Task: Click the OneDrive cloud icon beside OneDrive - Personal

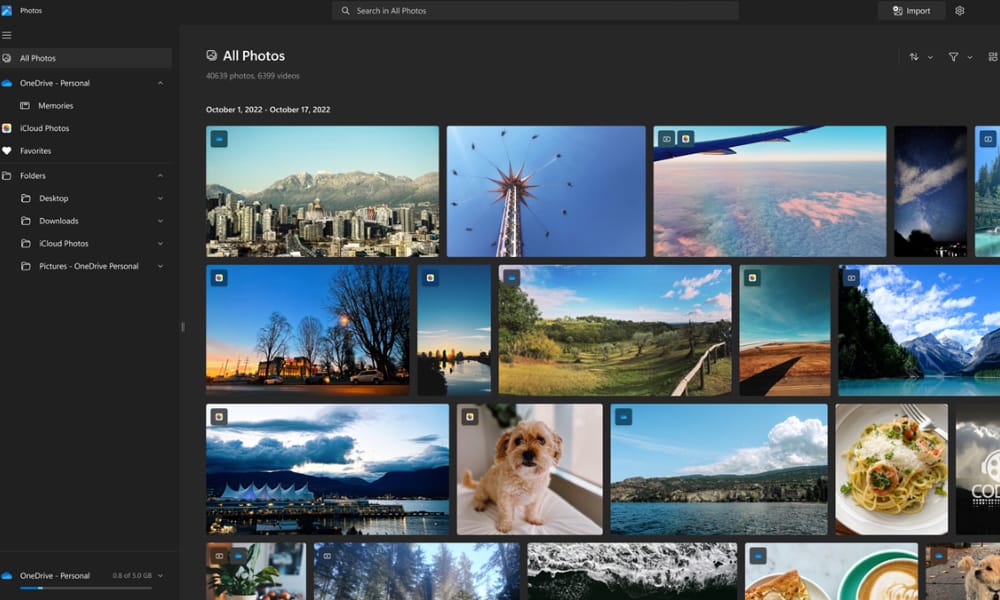Action: coord(7,83)
